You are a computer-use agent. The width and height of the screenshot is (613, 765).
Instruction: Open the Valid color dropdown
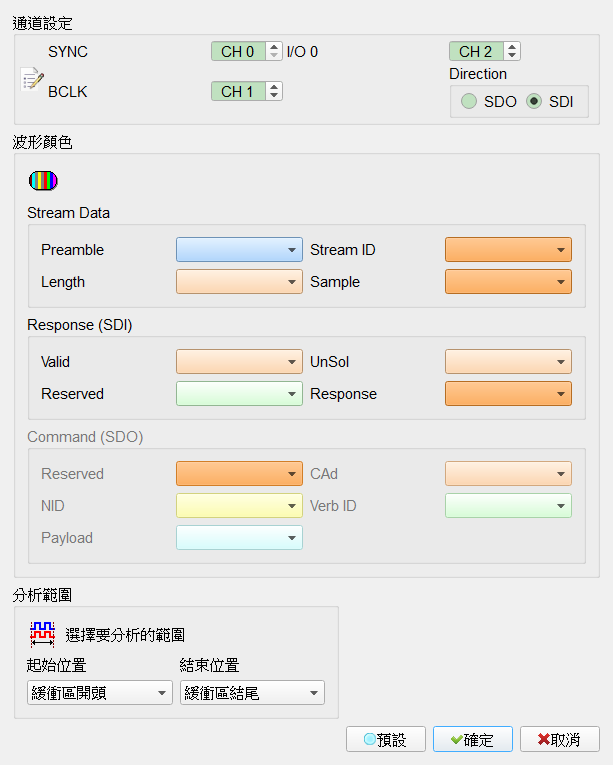239,362
